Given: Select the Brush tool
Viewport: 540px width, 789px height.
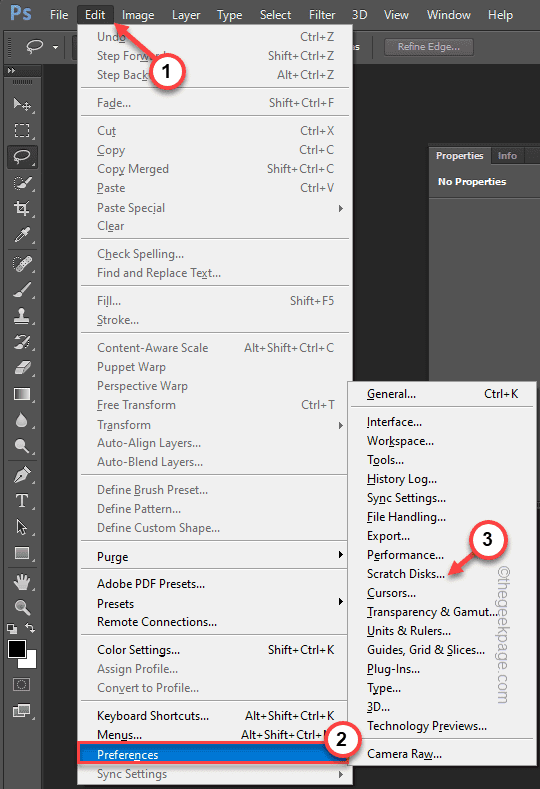Looking at the screenshot, I should coord(22,290).
